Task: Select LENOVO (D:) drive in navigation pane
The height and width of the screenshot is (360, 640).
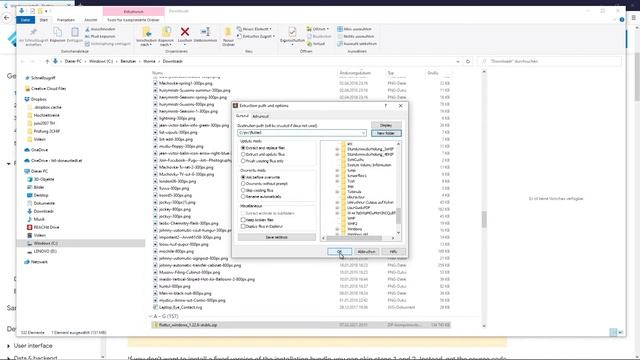Action: coord(42,251)
